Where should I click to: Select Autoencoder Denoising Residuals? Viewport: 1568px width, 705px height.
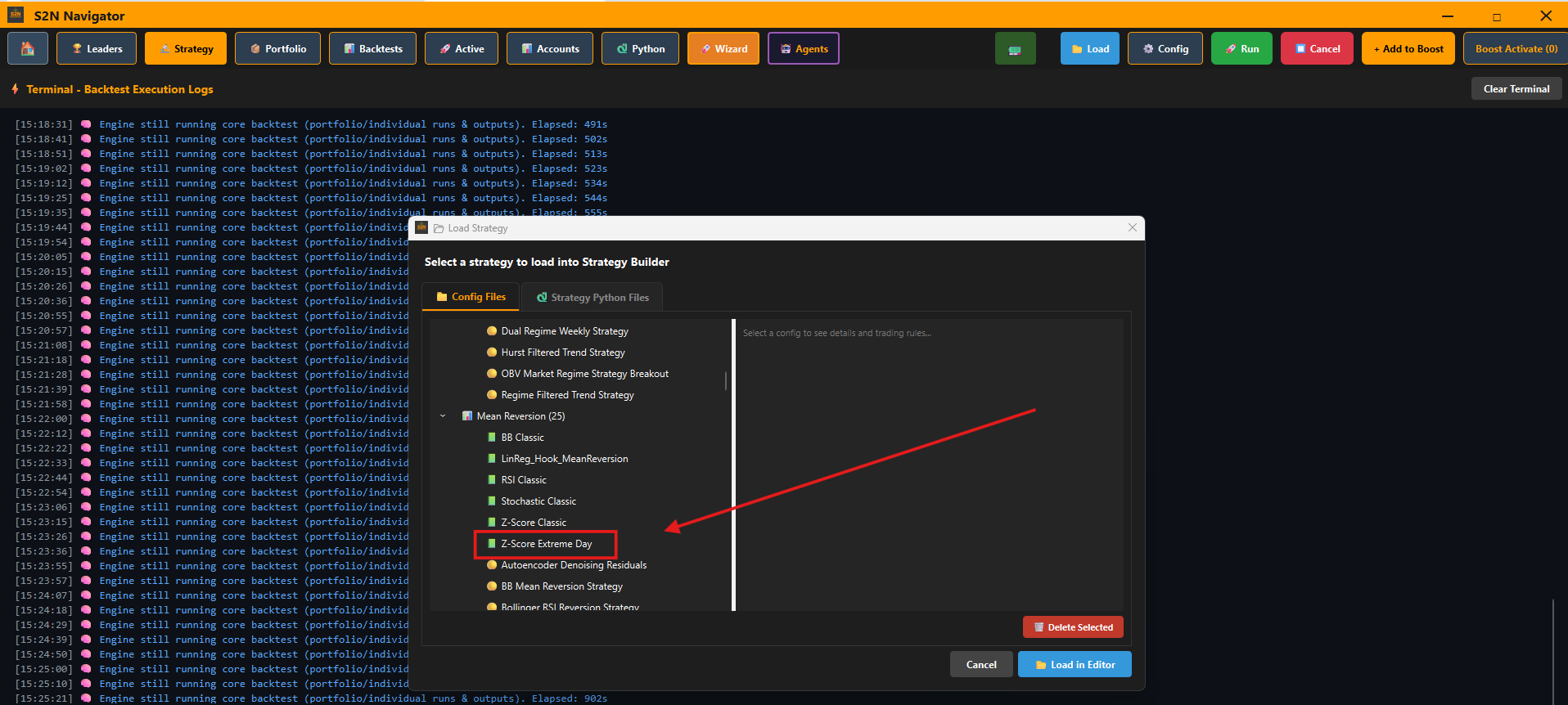tap(574, 565)
